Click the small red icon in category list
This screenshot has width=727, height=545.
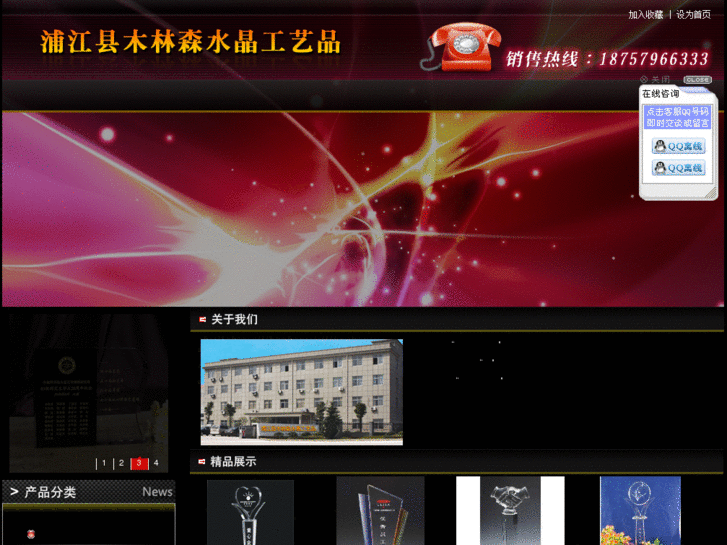point(31,534)
